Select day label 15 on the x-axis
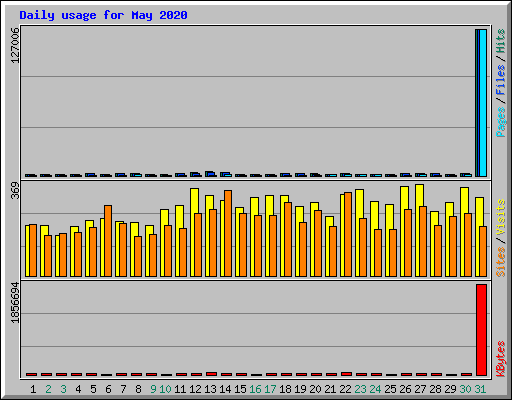Viewport: 512px width, 400px height. click(x=240, y=389)
